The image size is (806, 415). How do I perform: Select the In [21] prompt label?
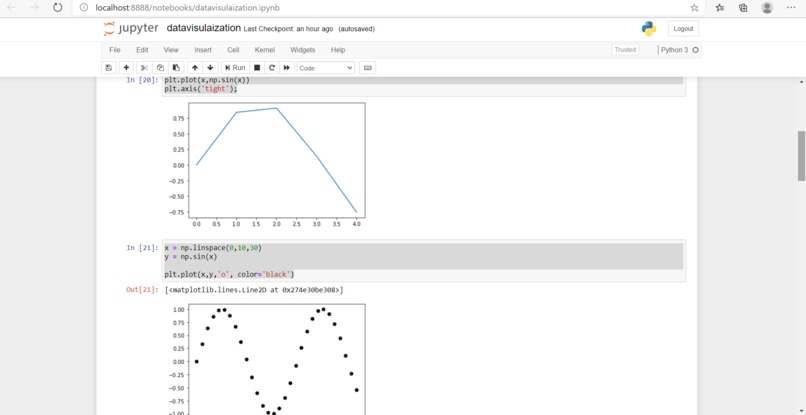(142, 248)
